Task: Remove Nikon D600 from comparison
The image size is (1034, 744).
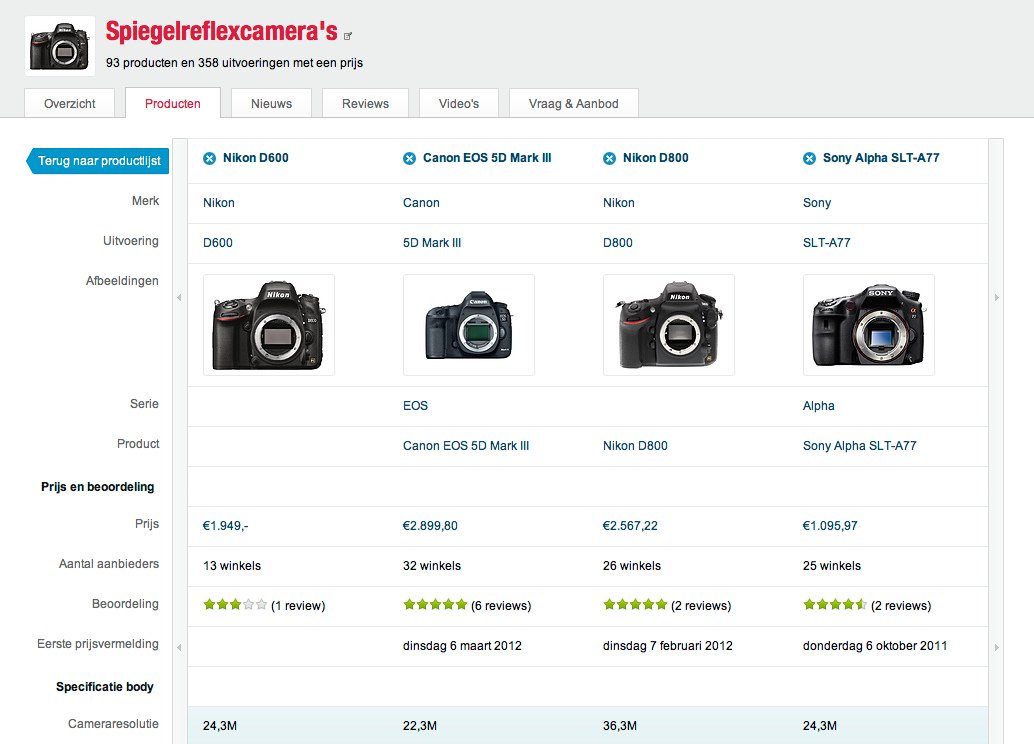Action: coord(209,158)
